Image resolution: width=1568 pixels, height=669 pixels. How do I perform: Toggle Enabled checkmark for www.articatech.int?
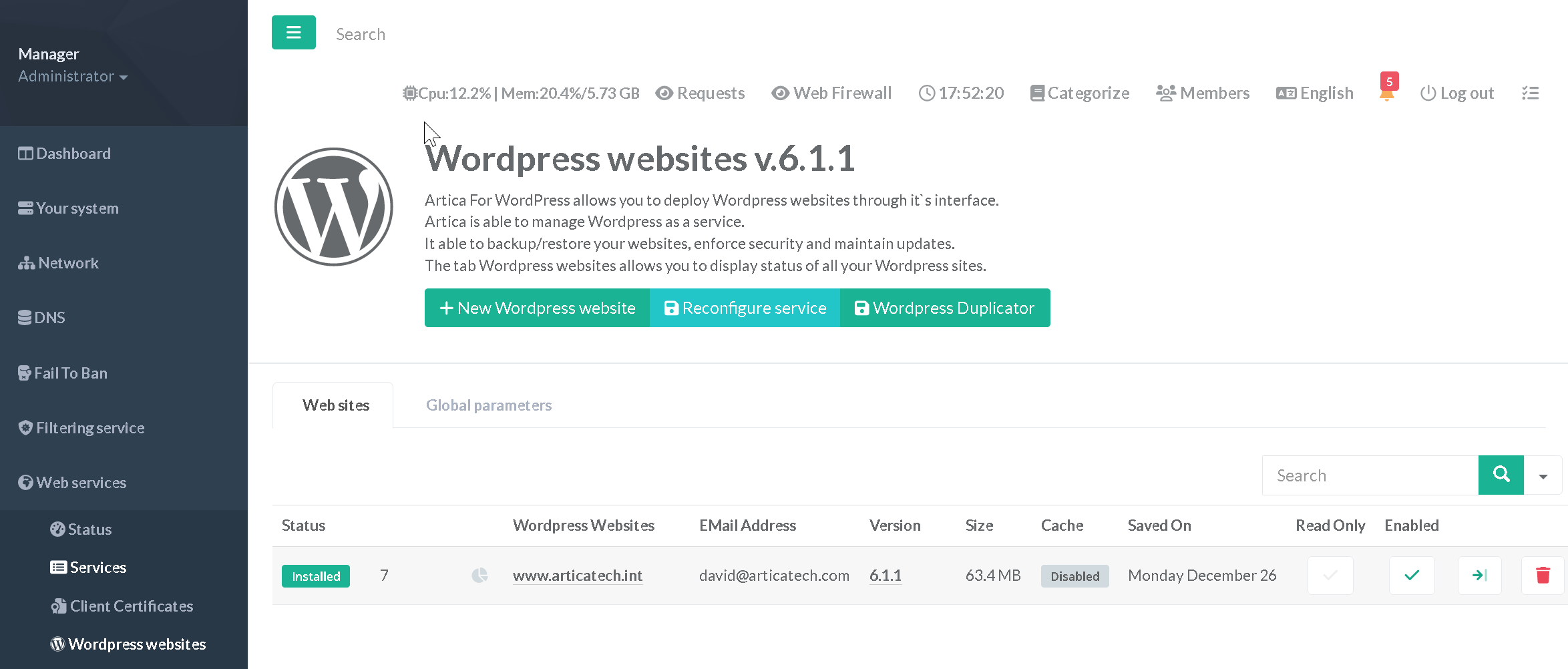(1411, 576)
